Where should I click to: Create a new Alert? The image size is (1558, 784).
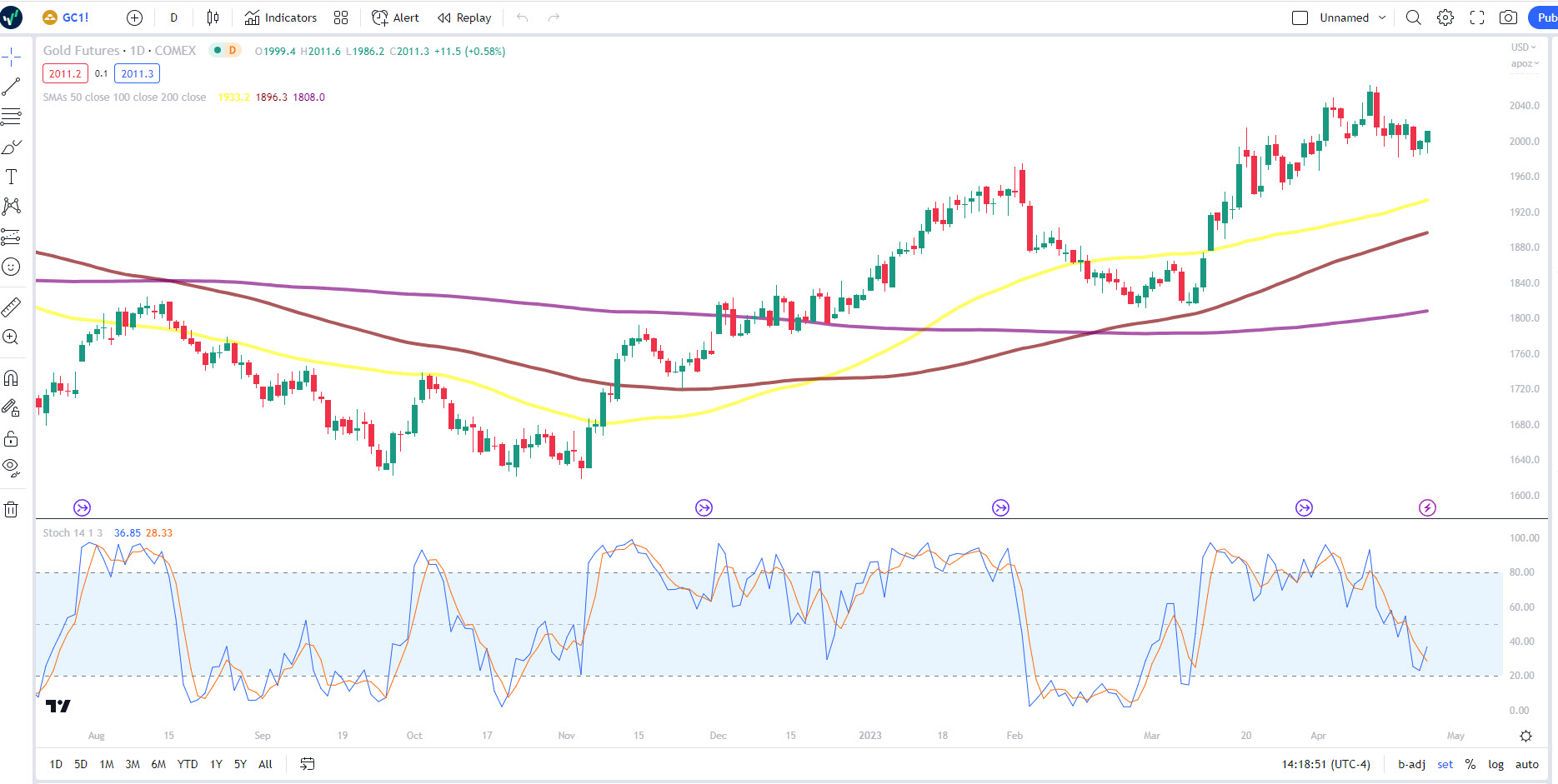pyautogui.click(x=395, y=17)
